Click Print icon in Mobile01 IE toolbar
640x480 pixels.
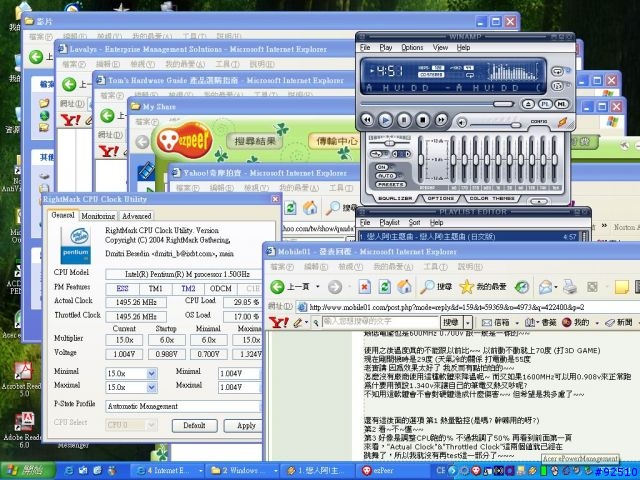point(569,287)
